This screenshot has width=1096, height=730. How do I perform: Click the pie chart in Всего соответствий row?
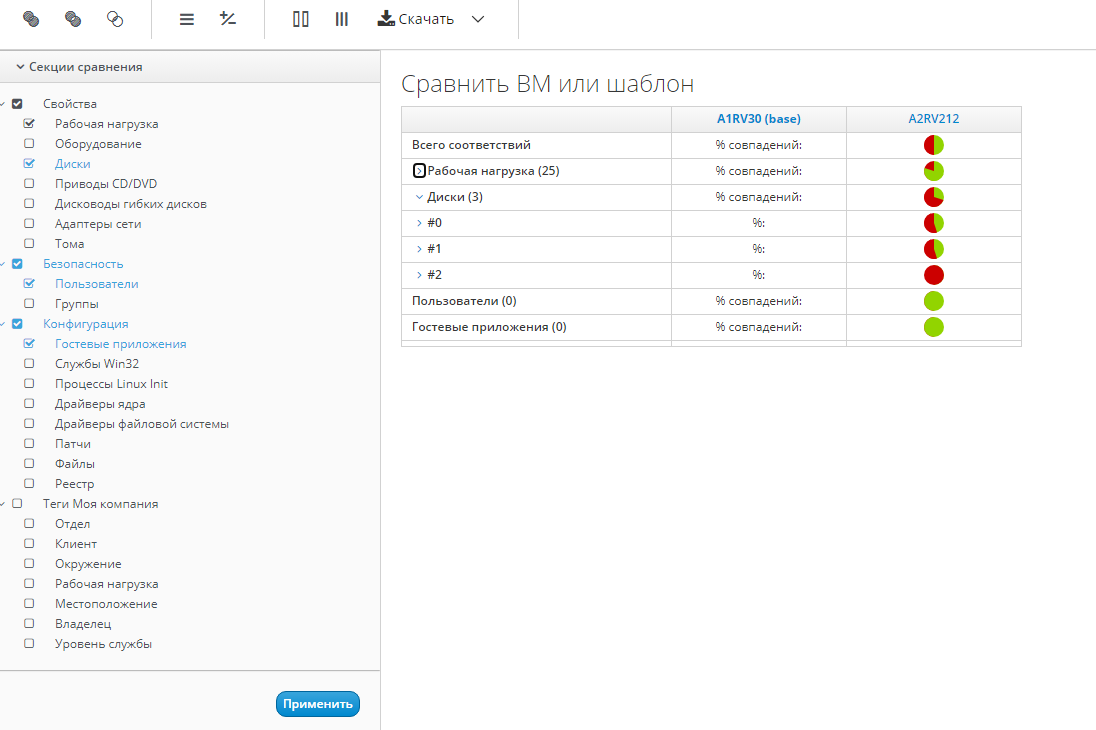click(x=934, y=145)
